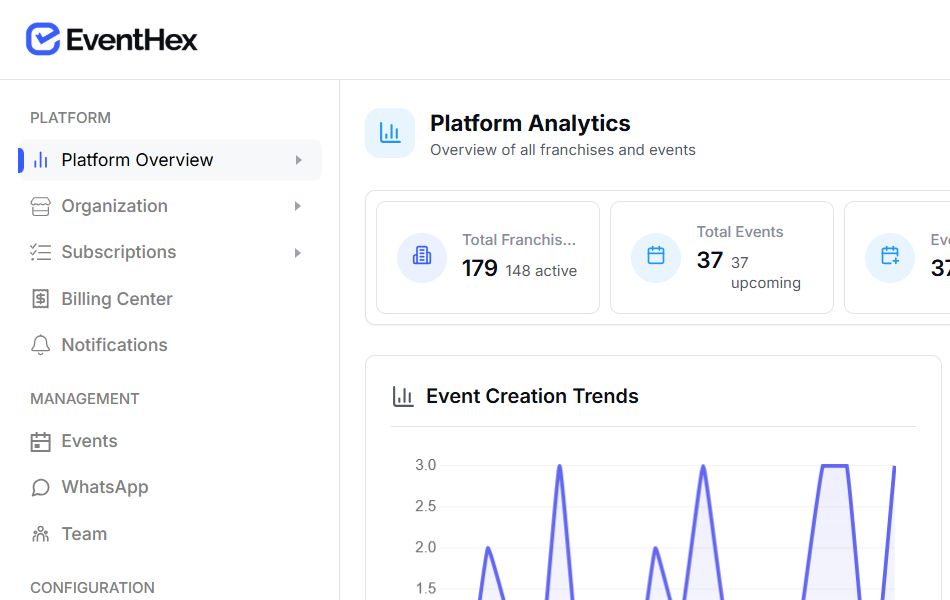950x600 pixels.
Task: Click the '148 active' label
Action: click(x=541, y=271)
